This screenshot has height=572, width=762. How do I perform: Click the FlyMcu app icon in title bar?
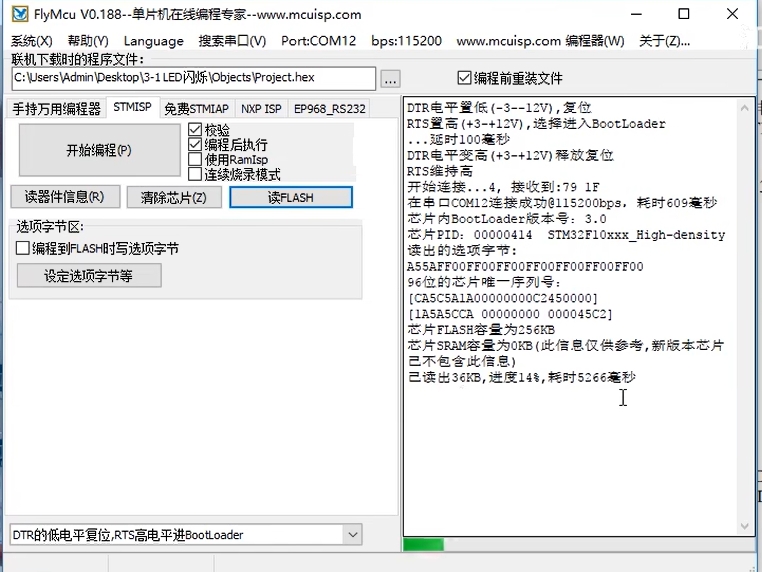tap(20, 14)
